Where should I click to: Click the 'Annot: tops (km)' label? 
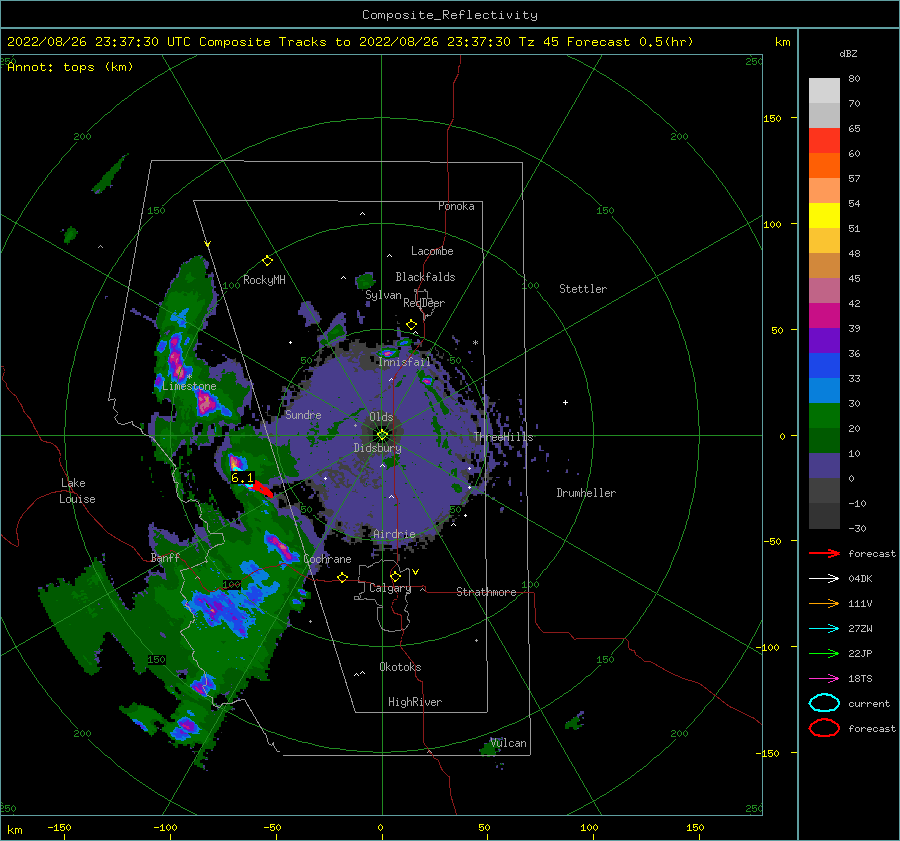pyautogui.click(x=70, y=67)
